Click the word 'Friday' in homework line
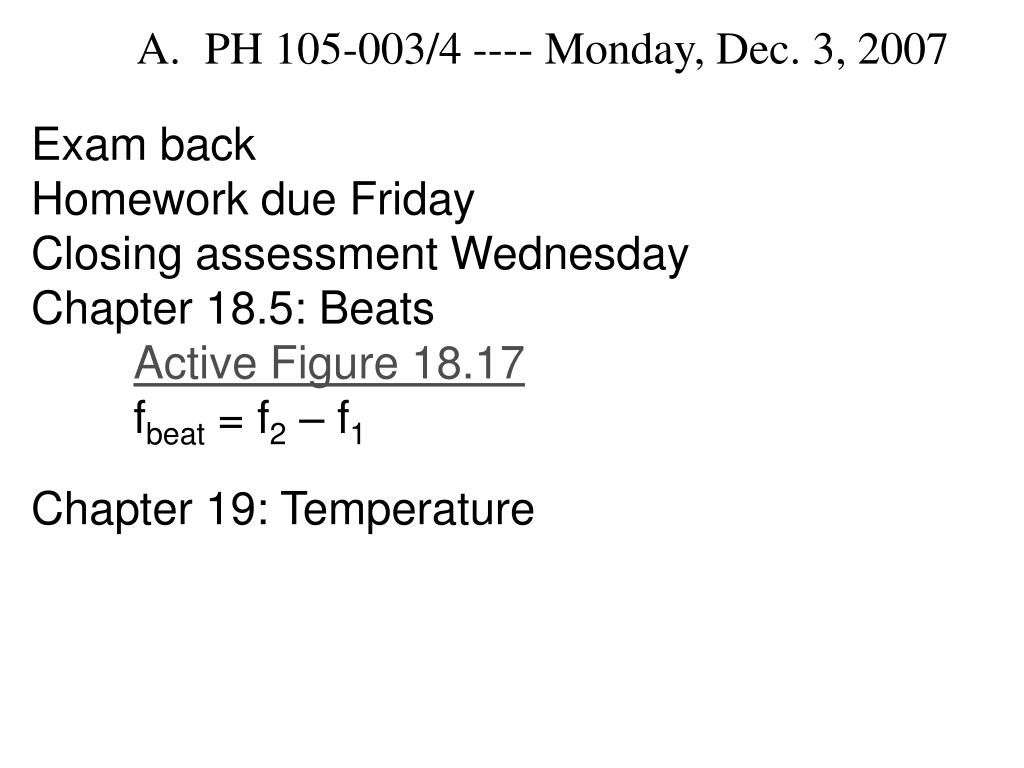 pyautogui.click(x=413, y=200)
